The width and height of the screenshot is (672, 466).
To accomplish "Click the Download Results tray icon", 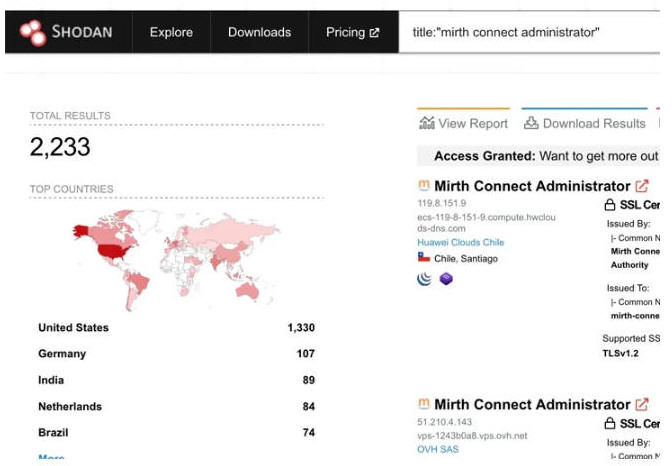I will click(531, 123).
